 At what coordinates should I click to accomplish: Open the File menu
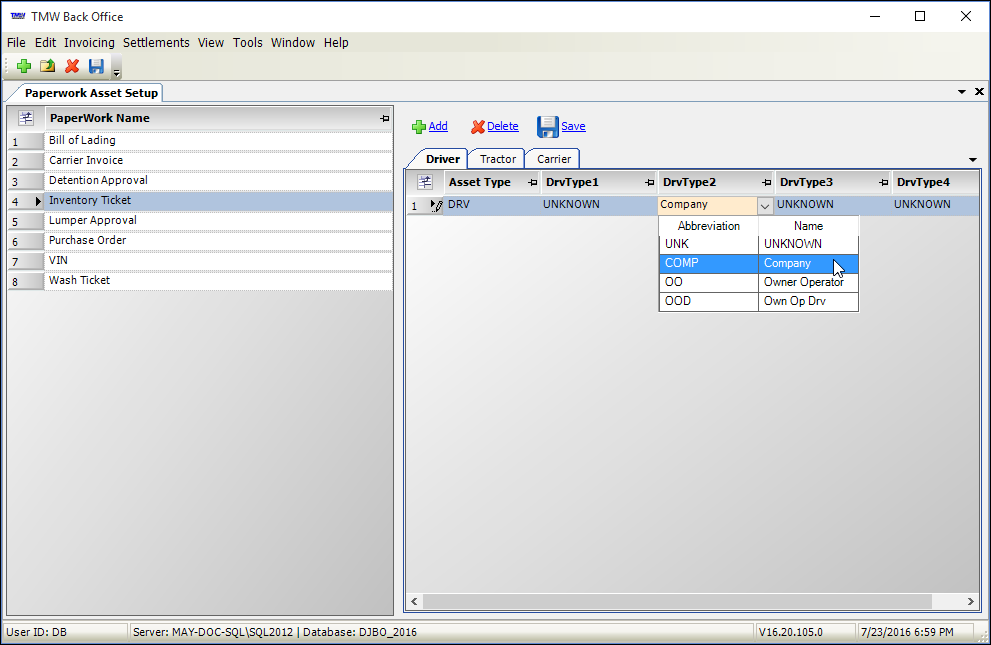click(16, 42)
